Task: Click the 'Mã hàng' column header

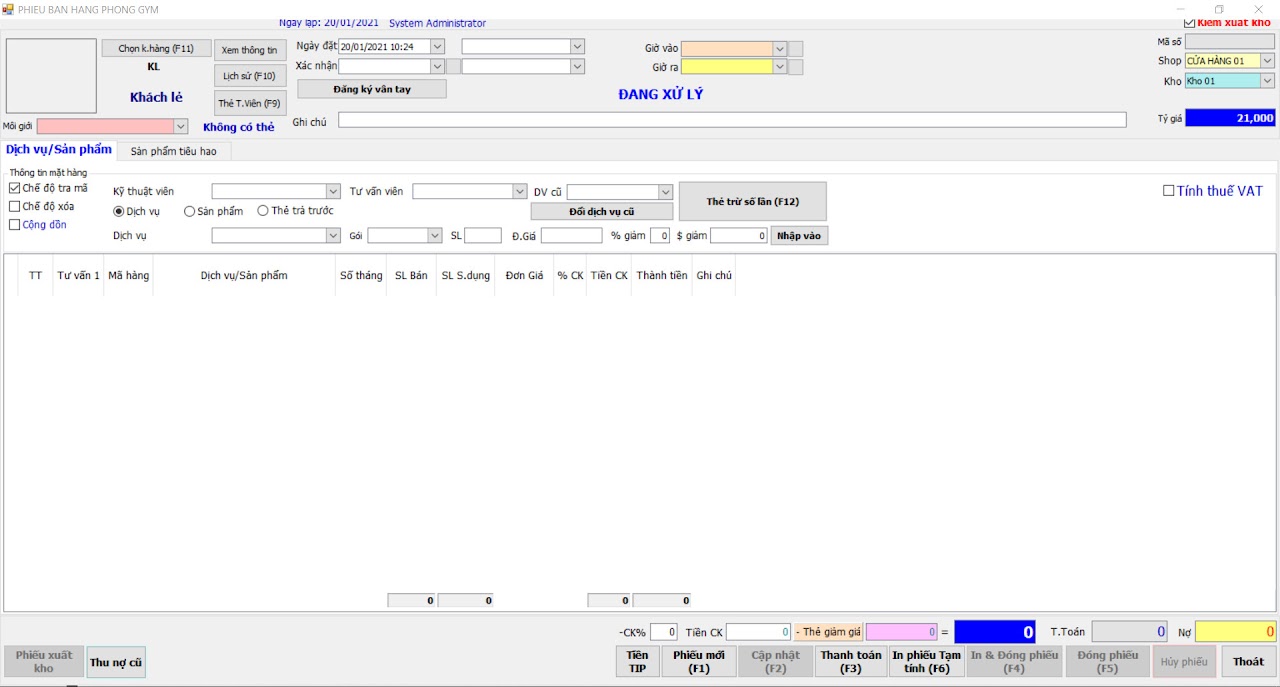Action: pyautogui.click(x=129, y=276)
